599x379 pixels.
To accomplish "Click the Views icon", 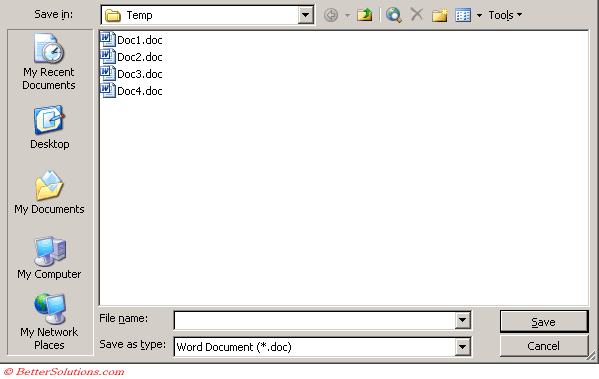I will 463,15.
